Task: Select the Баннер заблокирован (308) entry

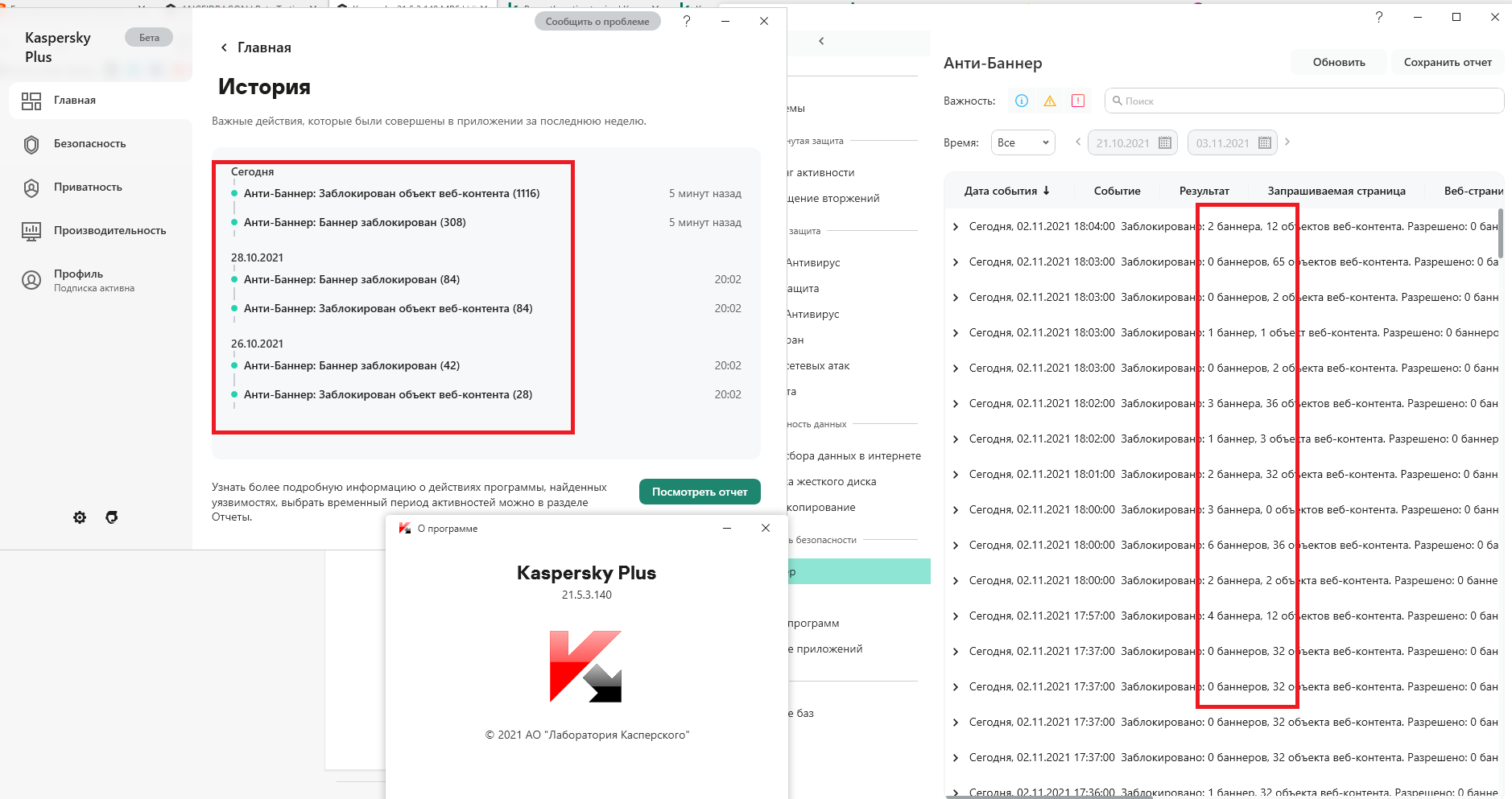Action: pyautogui.click(x=355, y=222)
